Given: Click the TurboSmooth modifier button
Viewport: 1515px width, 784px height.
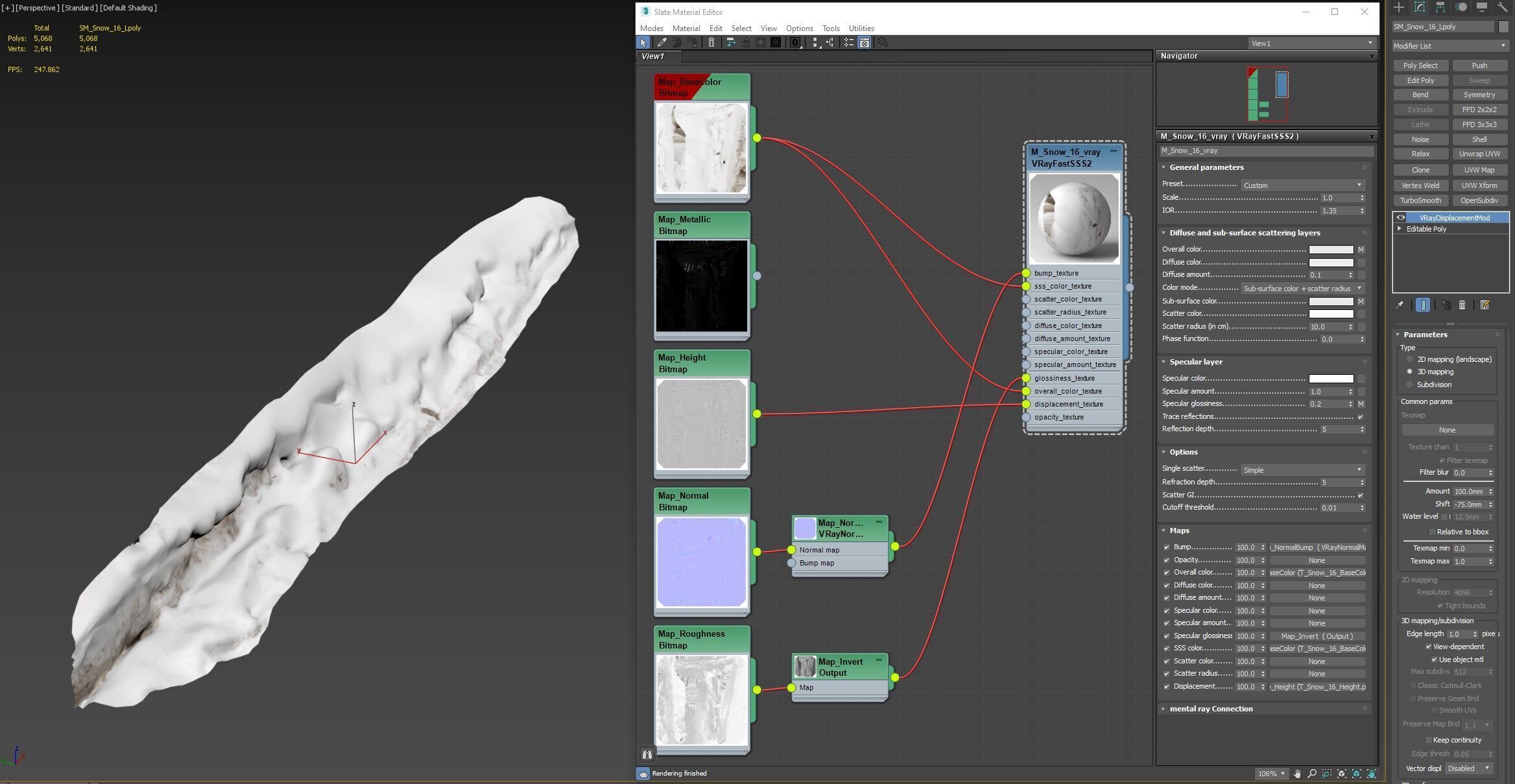Looking at the screenshot, I should [1420, 200].
